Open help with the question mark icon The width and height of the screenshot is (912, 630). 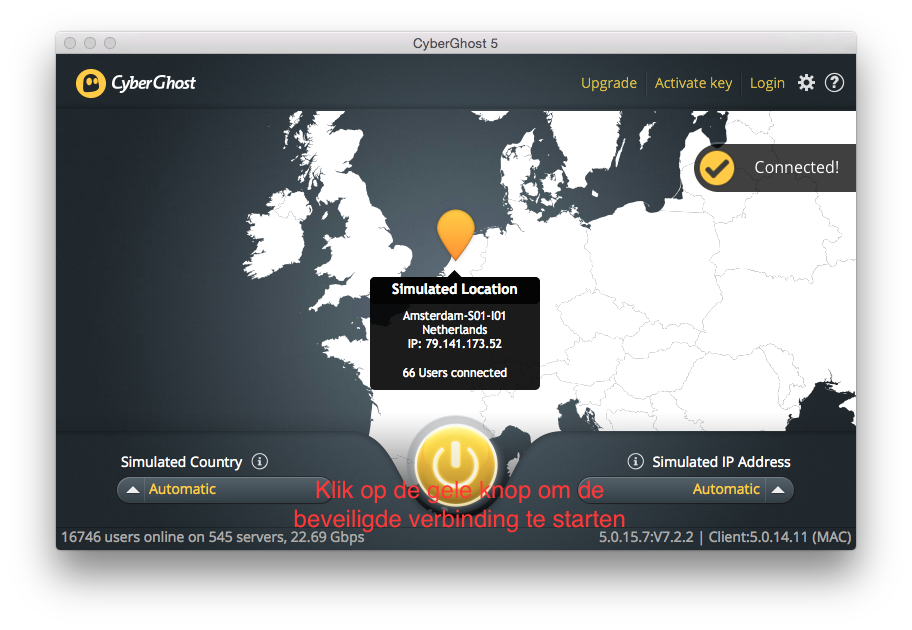point(834,83)
